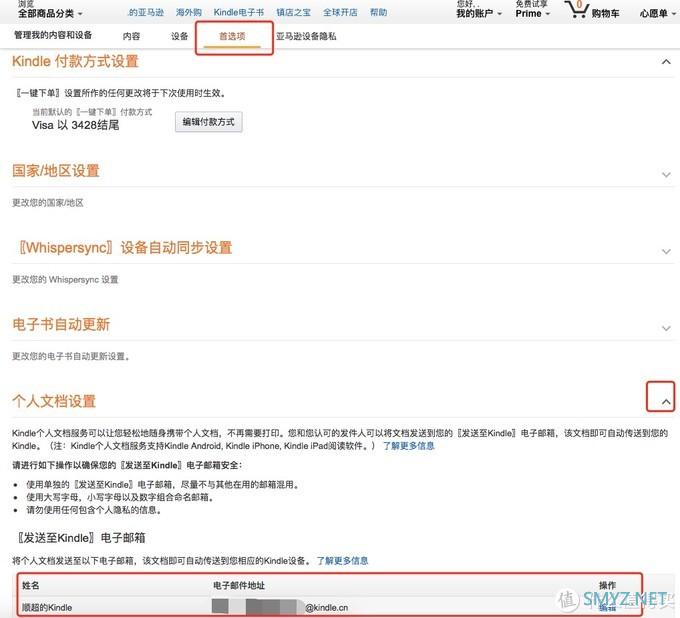Click 了解更多信息 link under 发送至Kindle 电子邮箱
Viewport: 680px width, 618px height.
[x=342, y=561]
